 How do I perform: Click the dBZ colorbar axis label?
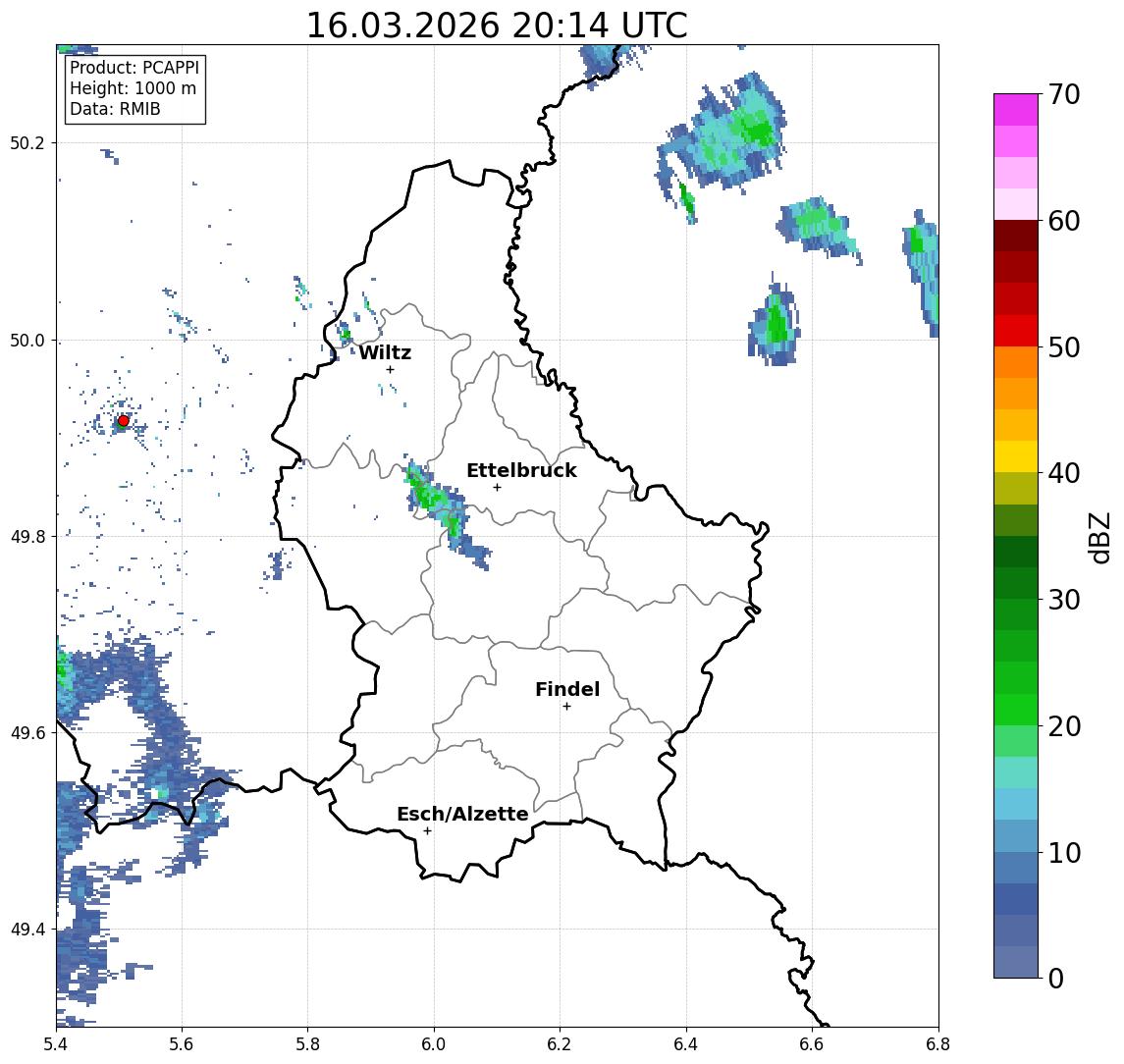click(x=1099, y=537)
